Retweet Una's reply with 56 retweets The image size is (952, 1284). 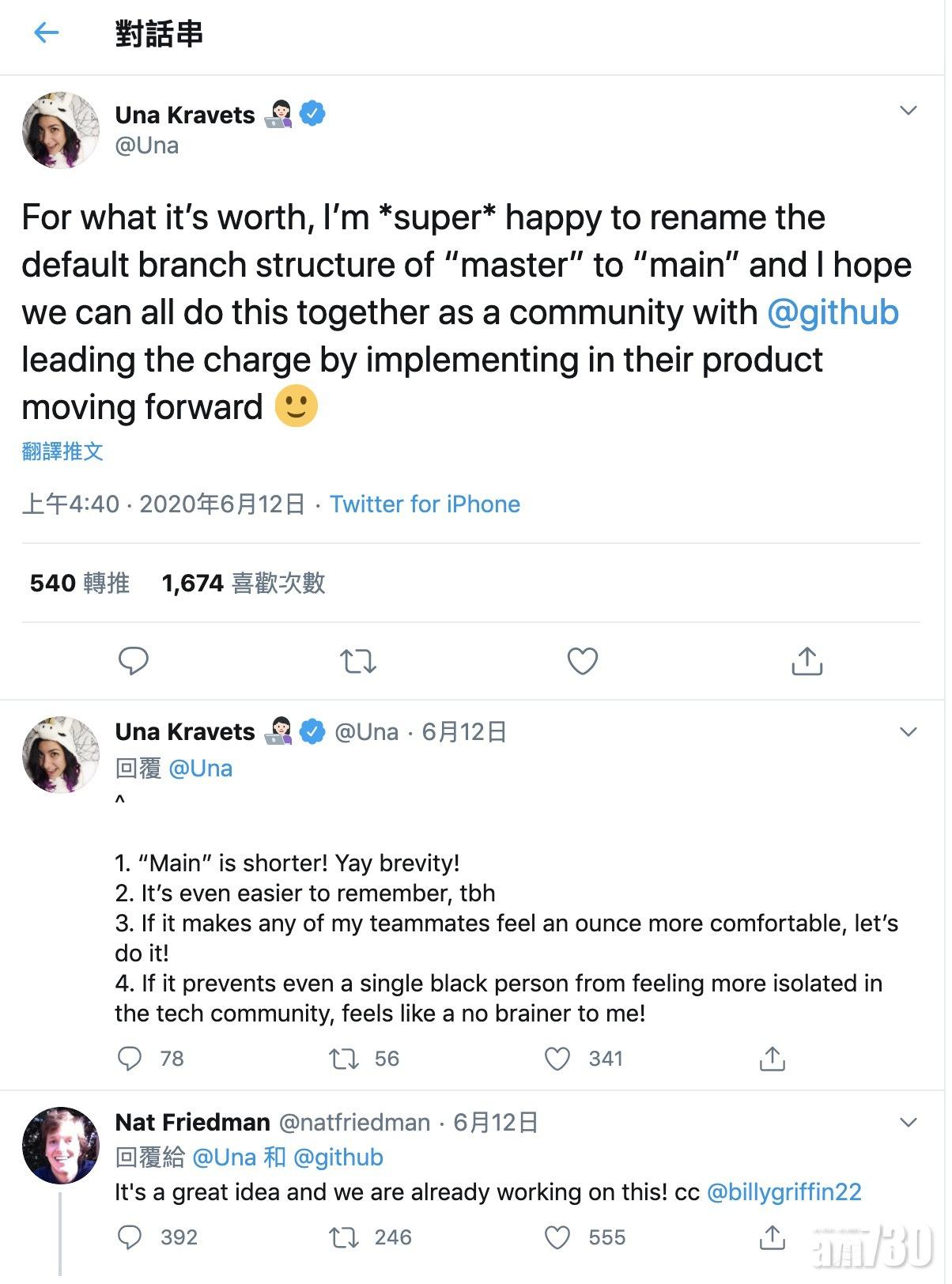[x=345, y=1059]
